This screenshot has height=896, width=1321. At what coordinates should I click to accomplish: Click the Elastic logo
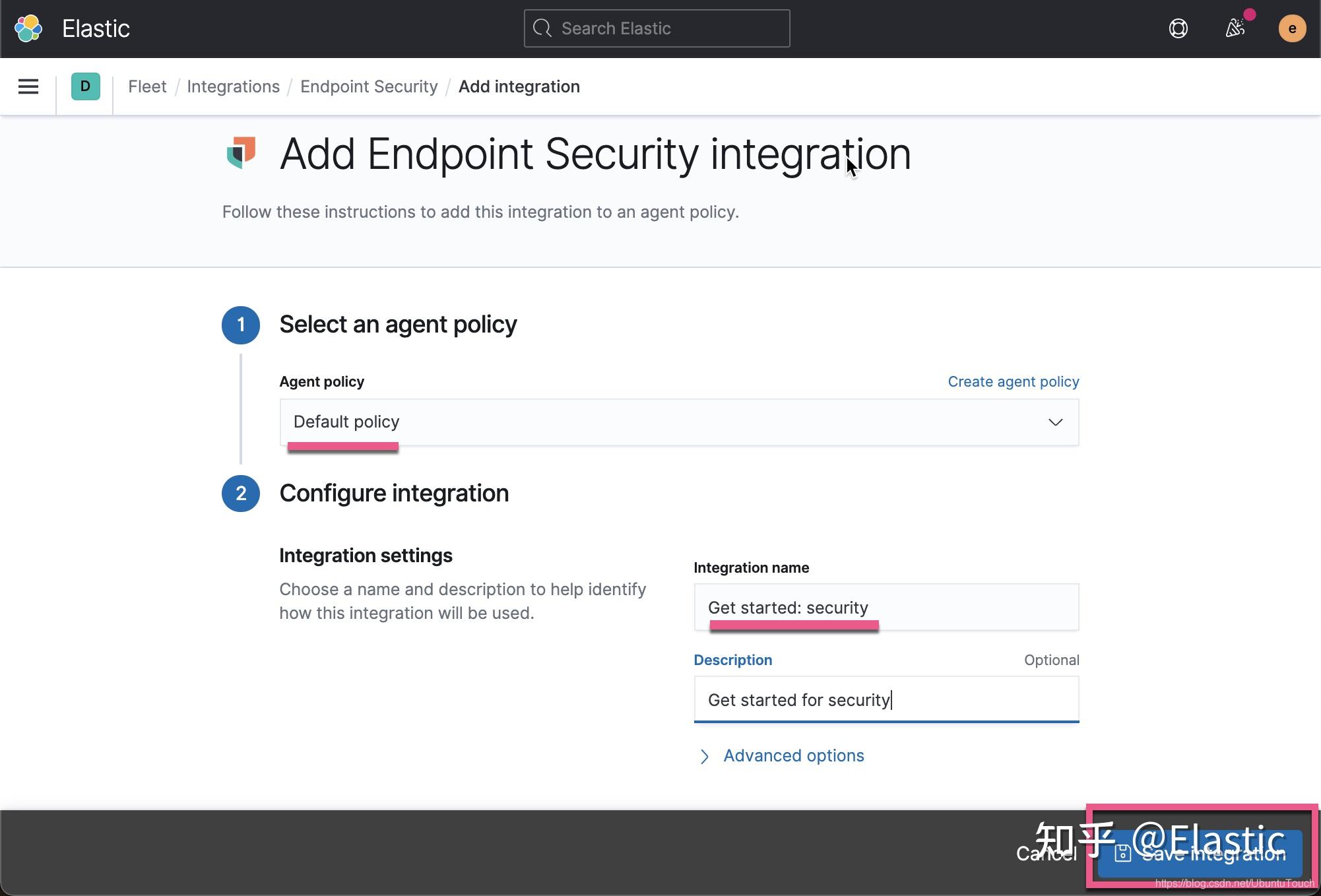[28, 28]
